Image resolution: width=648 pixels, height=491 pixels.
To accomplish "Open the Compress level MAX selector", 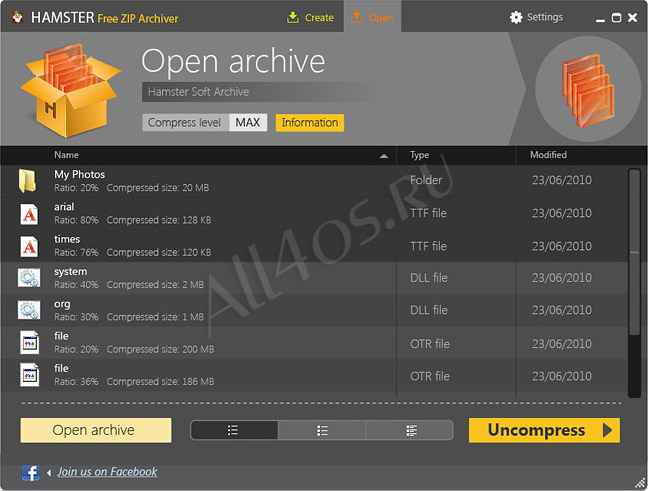I will click(x=205, y=122).
